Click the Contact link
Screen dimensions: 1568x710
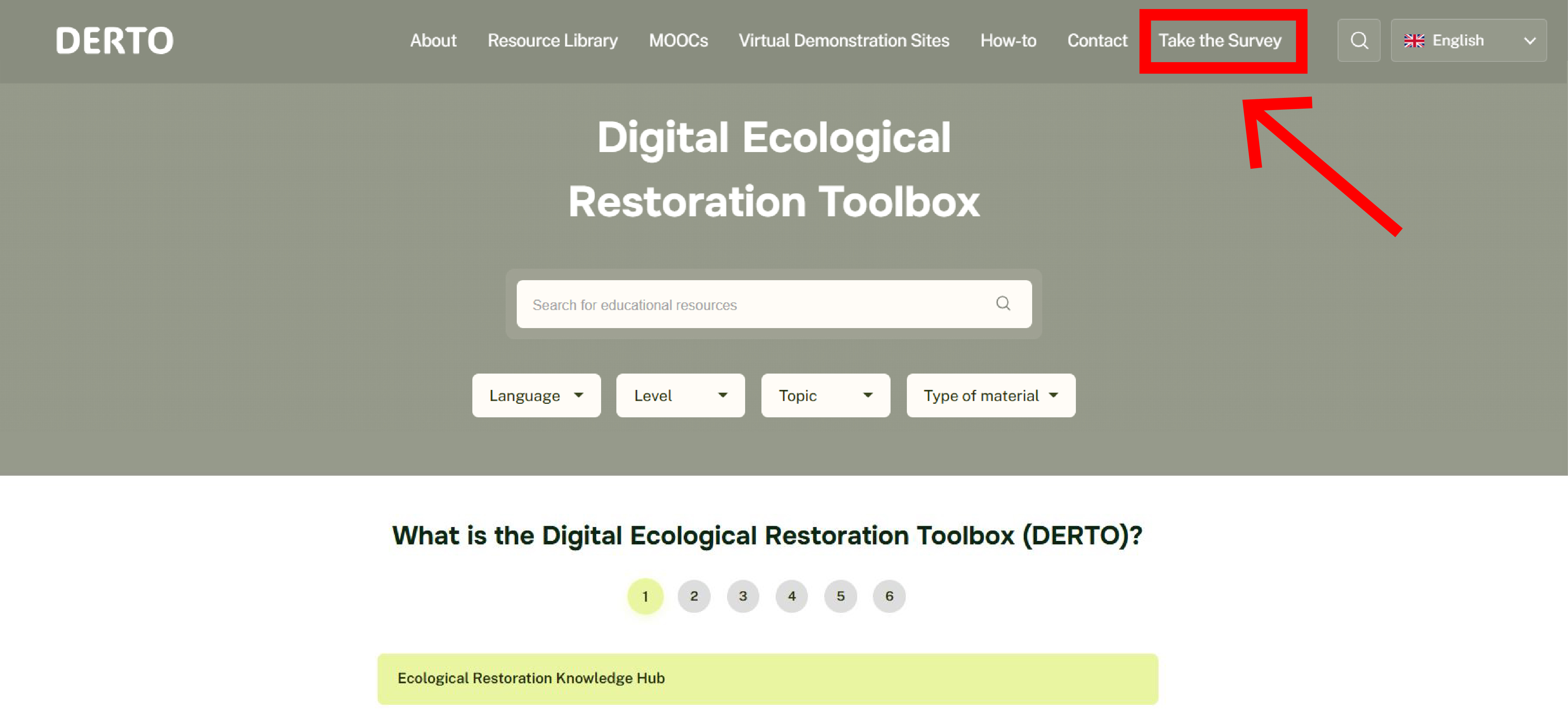tap(1097, 40)
